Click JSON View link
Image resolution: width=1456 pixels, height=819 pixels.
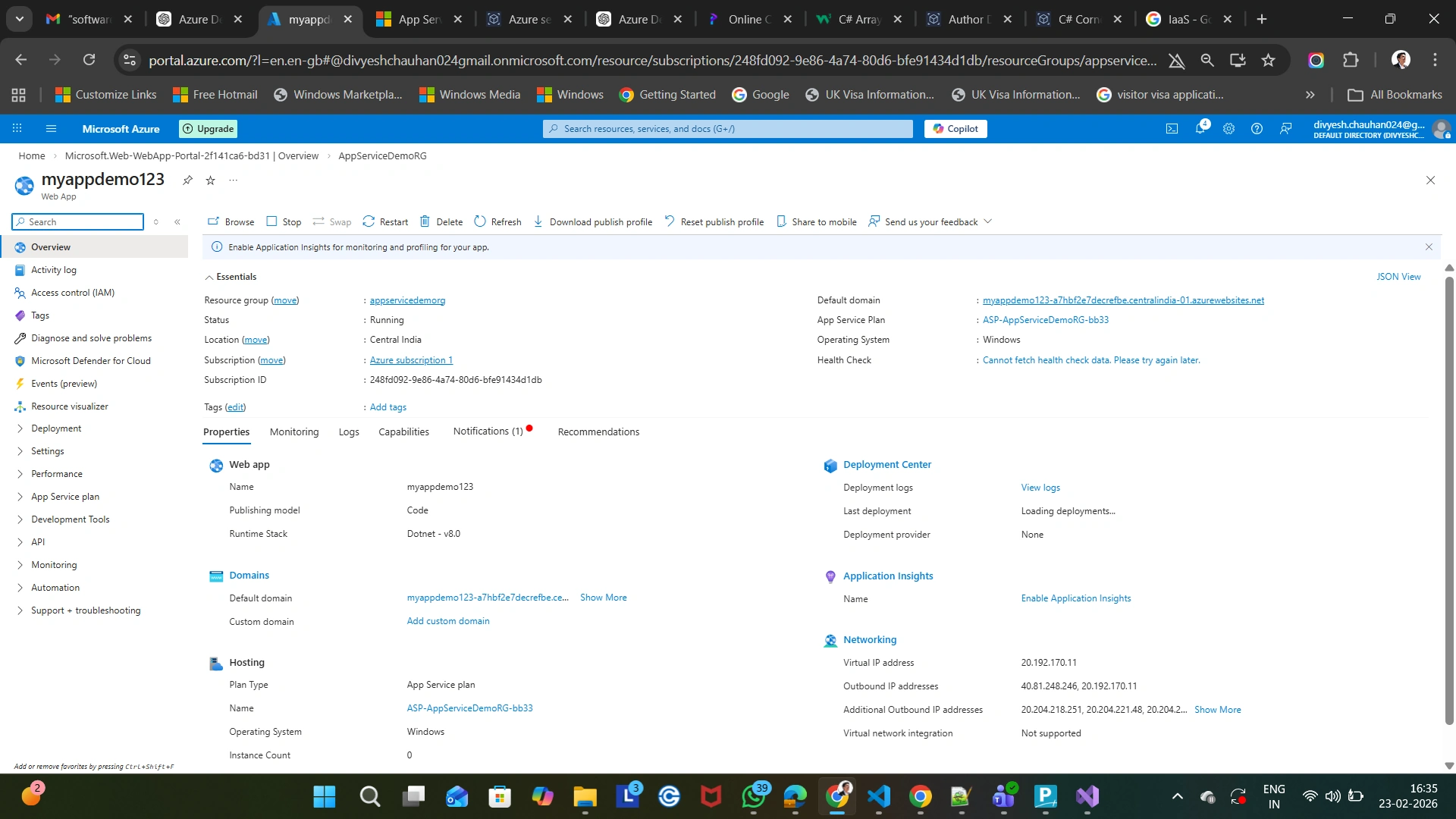tap(1398, 277)
